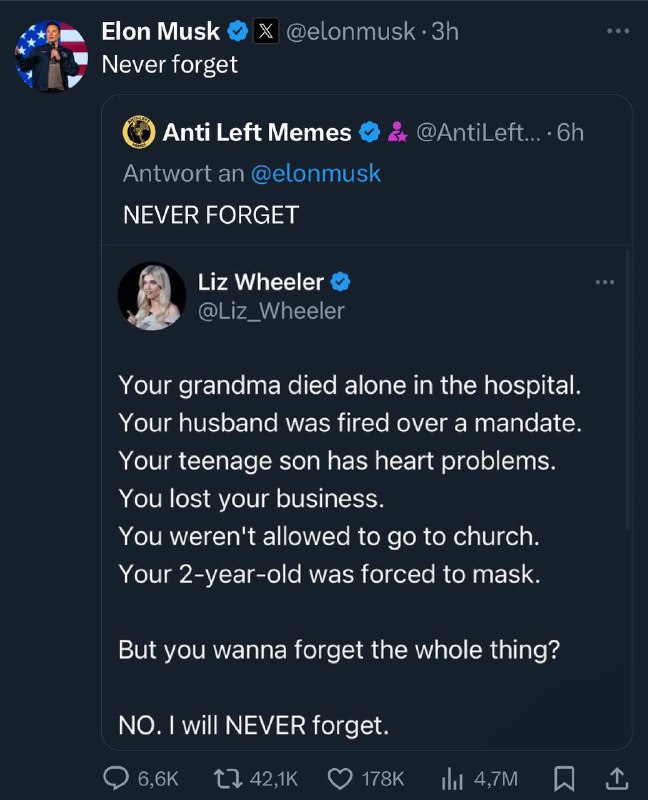The height and width of the screenshot is (800, 648).
Task: Open the three-dot menu of Elon Musk's tweet
Action: tap(618, 31)
